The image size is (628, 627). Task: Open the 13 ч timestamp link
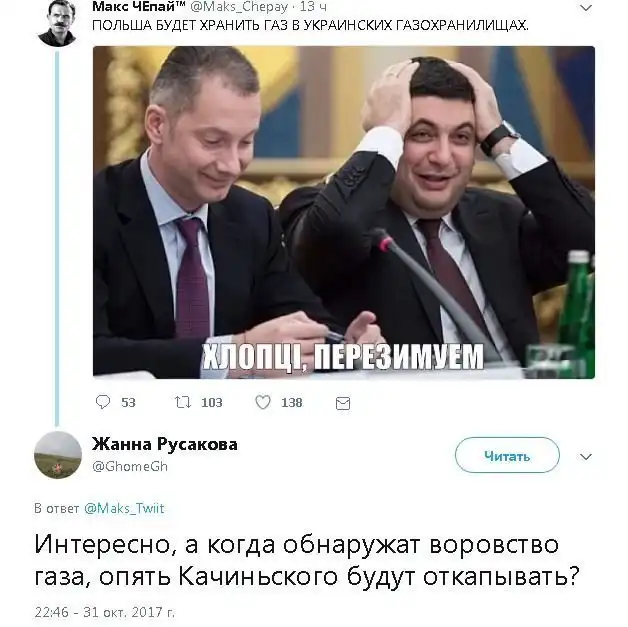(313, 6)
